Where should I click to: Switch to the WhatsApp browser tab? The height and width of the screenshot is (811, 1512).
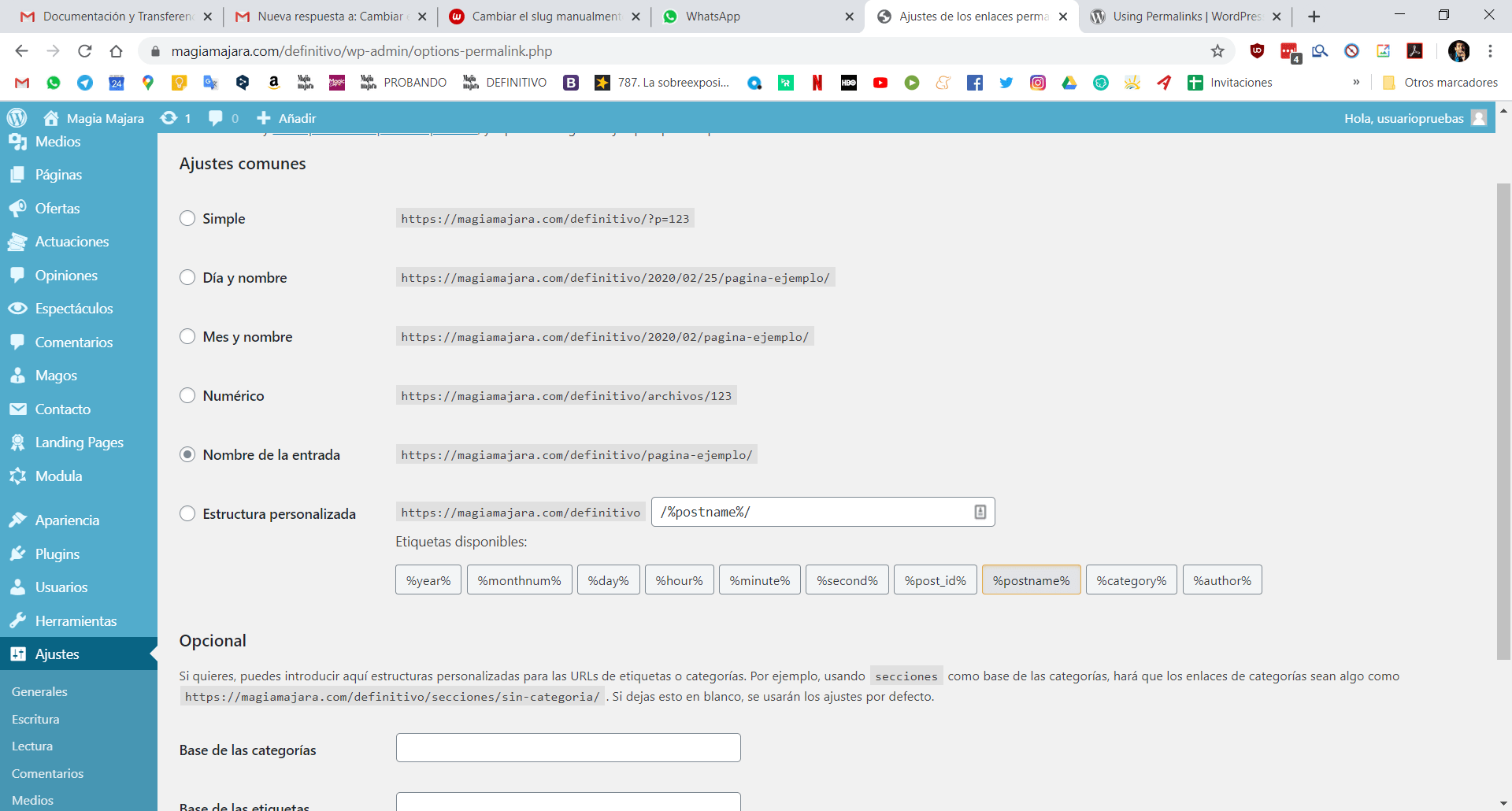[x=758, y=17]
